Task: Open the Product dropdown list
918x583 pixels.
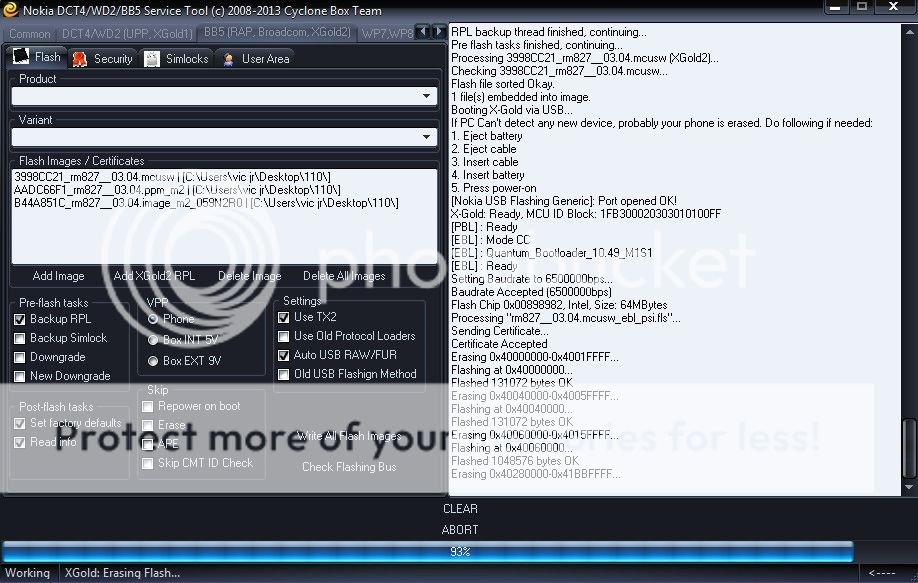Action: coord(427,97)
